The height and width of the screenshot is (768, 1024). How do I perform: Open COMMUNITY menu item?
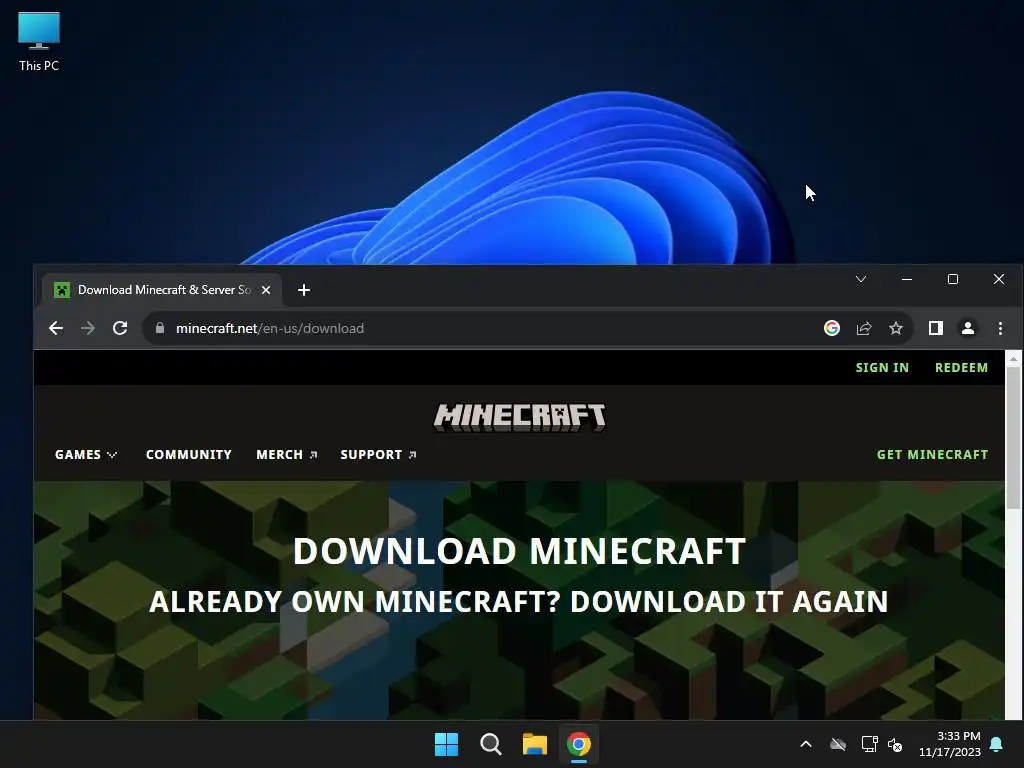tap(189, 455)
